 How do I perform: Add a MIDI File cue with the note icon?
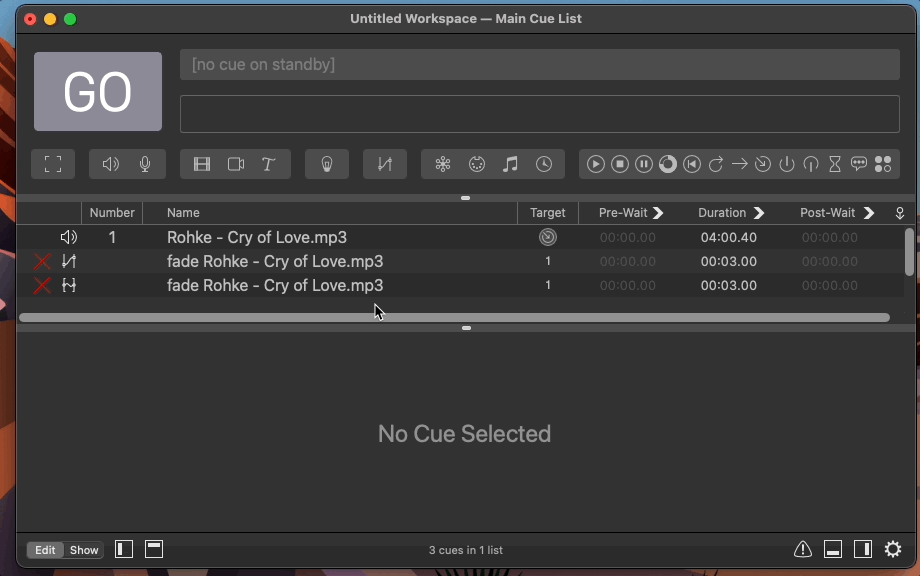point(510,164)
